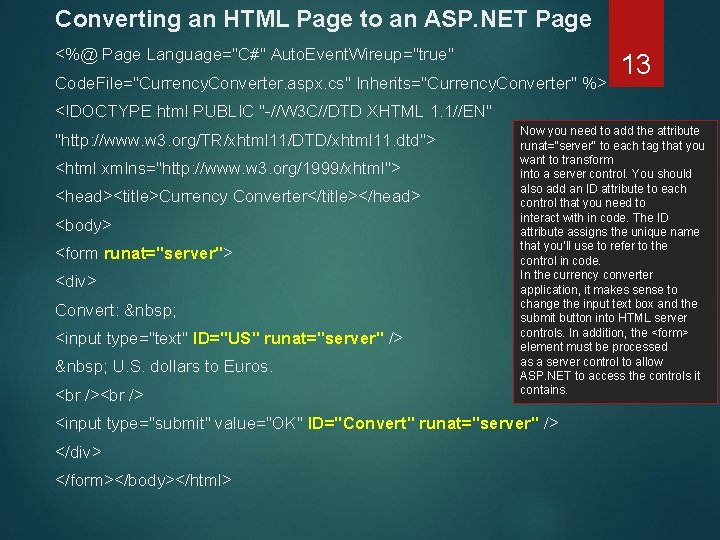This screenshot has height=540, width=720.
Task: Click the line starting "<%@ Page Language"
Action: click(x=254, y=55)
